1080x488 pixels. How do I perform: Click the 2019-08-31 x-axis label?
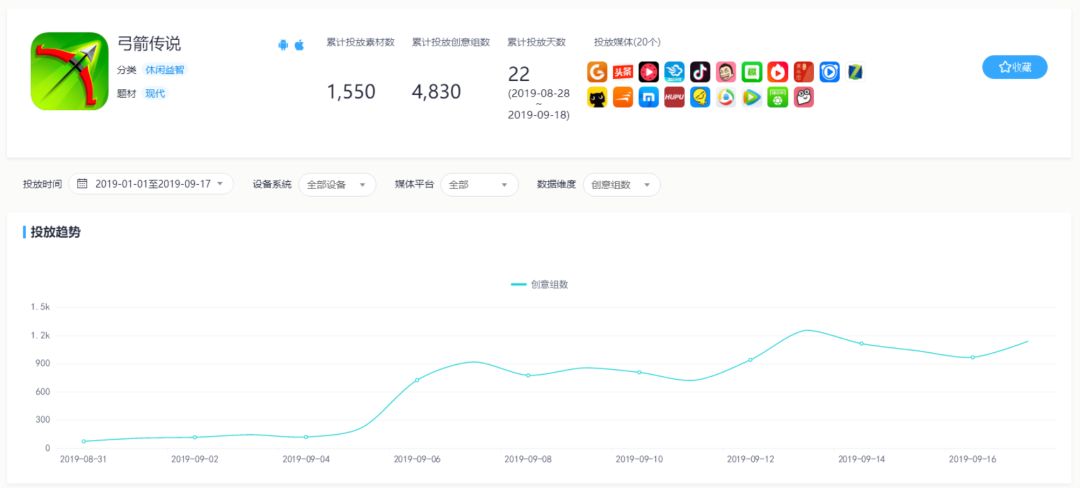[83, 459]
